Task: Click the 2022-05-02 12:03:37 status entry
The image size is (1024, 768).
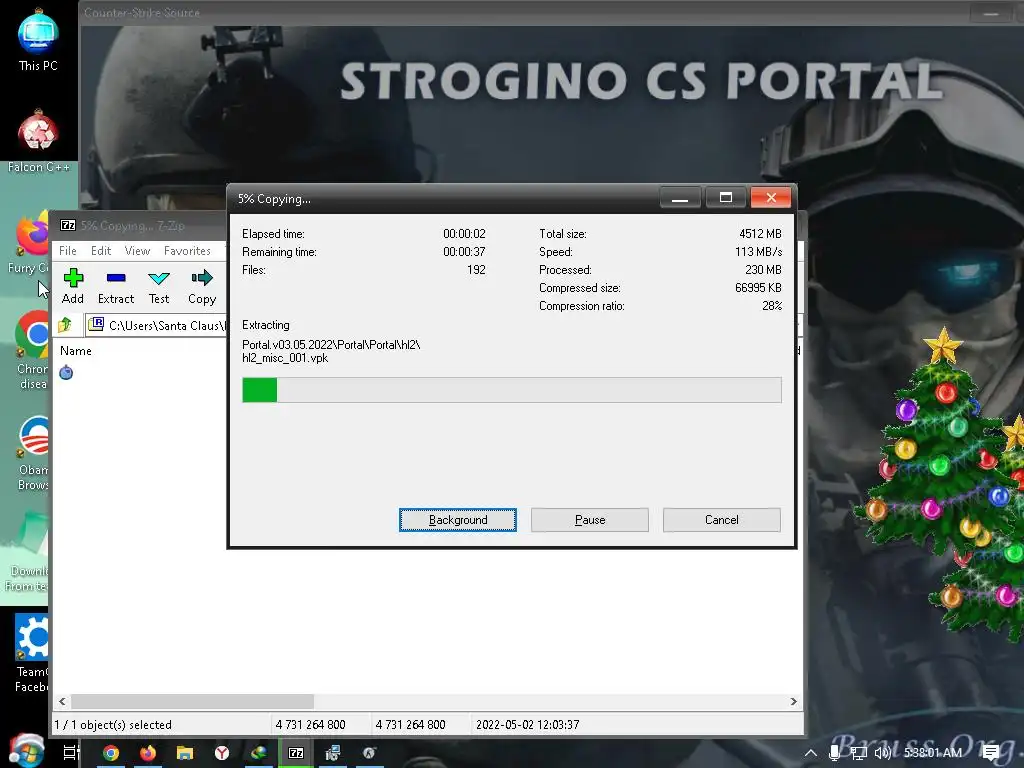Action: 528,724
